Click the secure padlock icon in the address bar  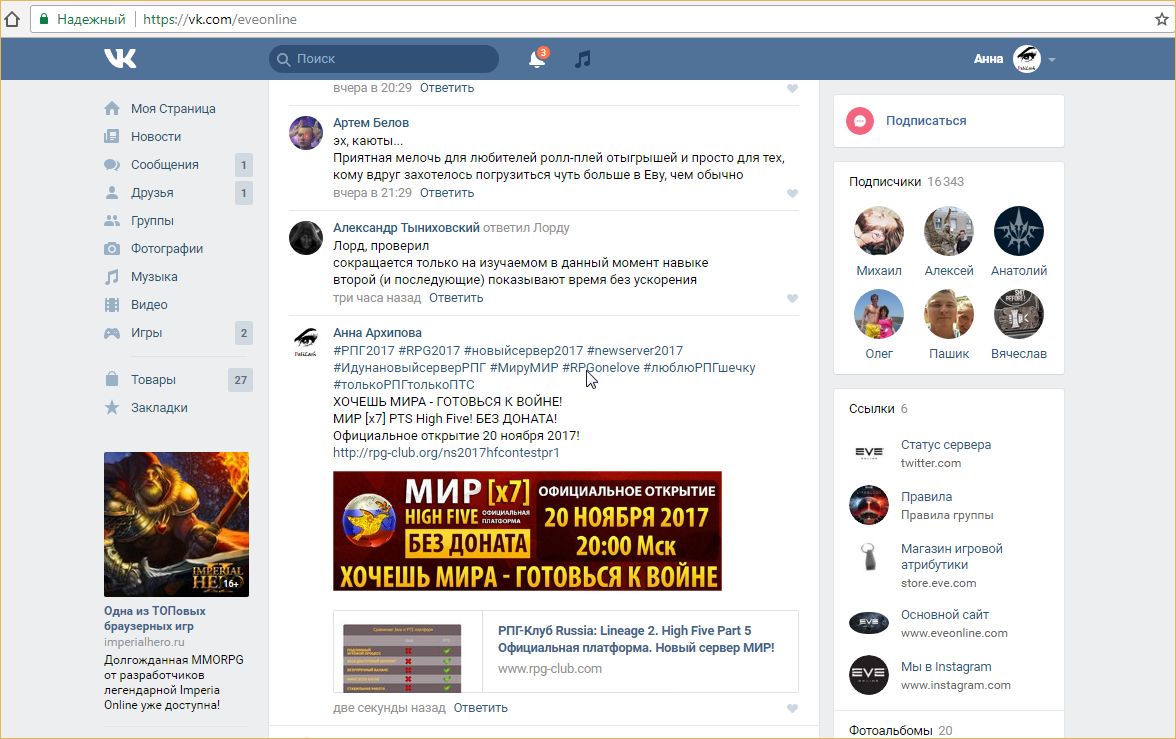click(44, 20)
